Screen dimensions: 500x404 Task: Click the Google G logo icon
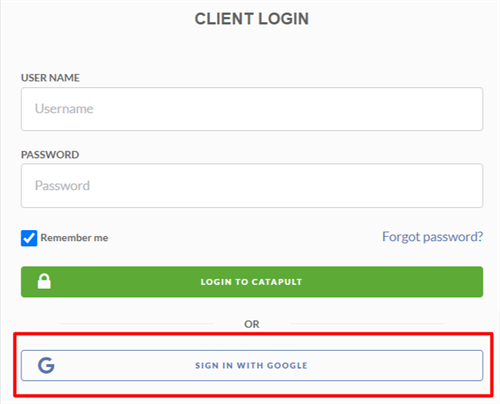pyautogui.click(x=46, y=365)
